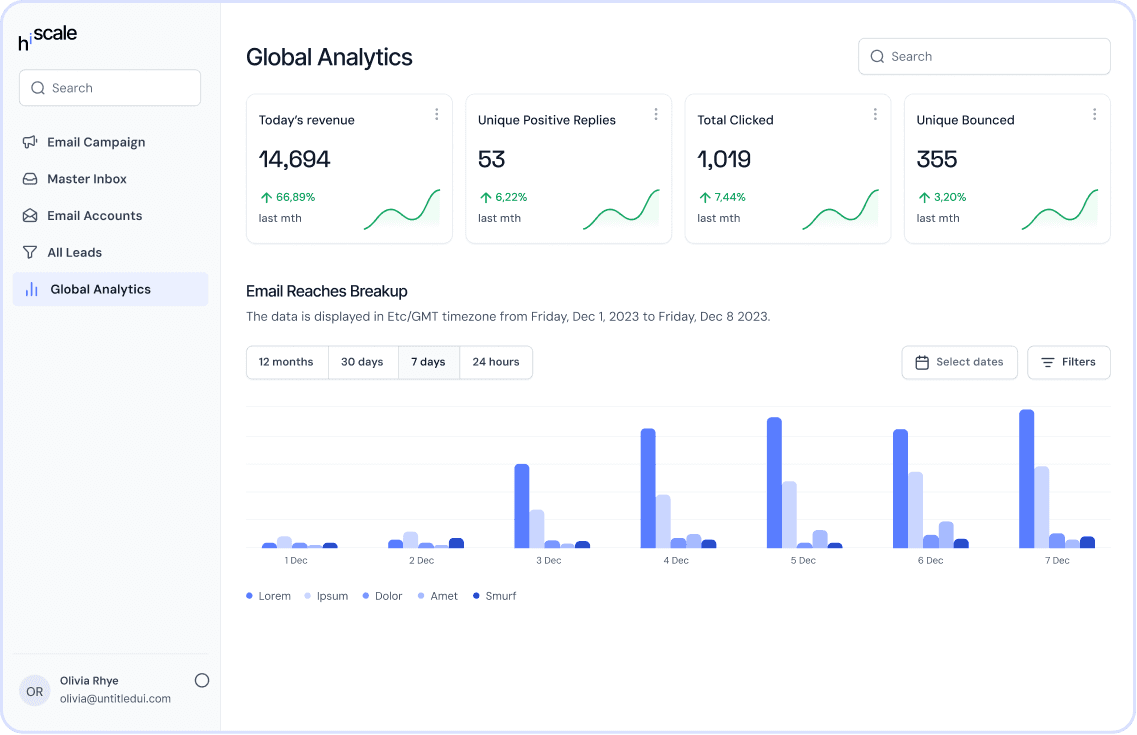This screenshot has width=1137, height=735.
Task: Click the sidebar search magnifier icon
Action: (38, 88)
